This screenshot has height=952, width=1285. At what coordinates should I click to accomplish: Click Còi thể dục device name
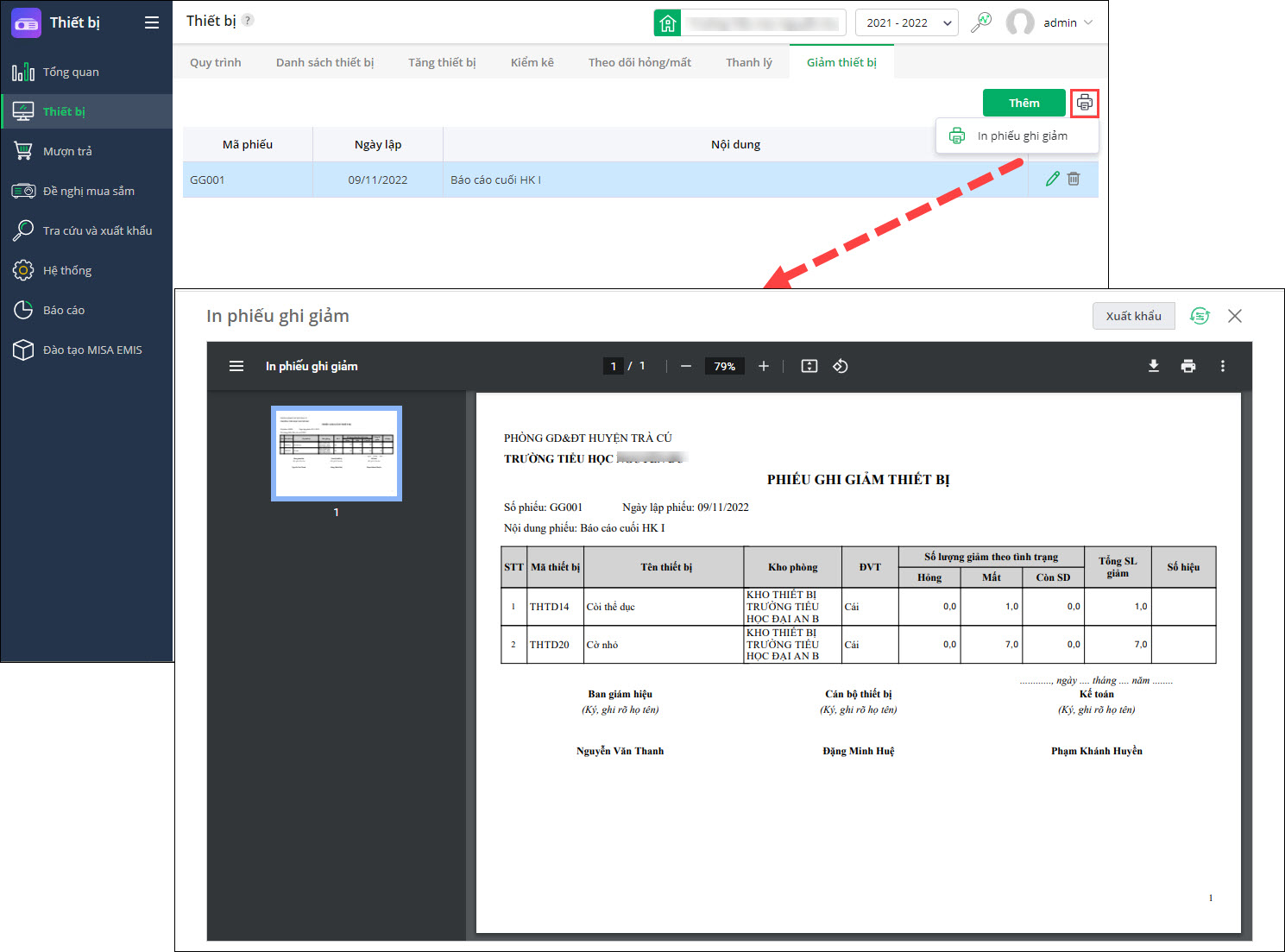(611, 607)
